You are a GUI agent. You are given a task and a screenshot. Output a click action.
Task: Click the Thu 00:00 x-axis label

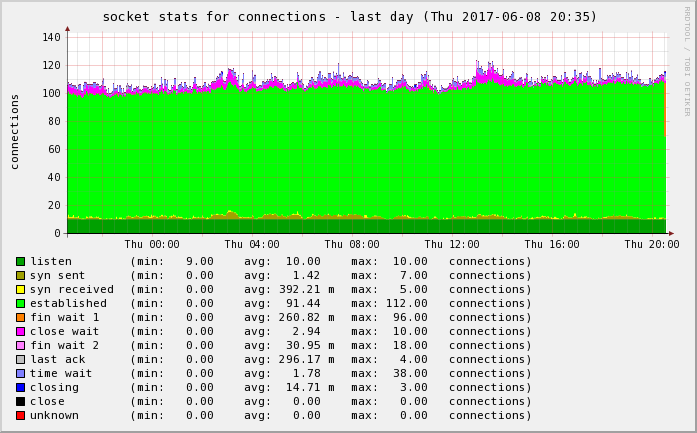pos(152,244)
